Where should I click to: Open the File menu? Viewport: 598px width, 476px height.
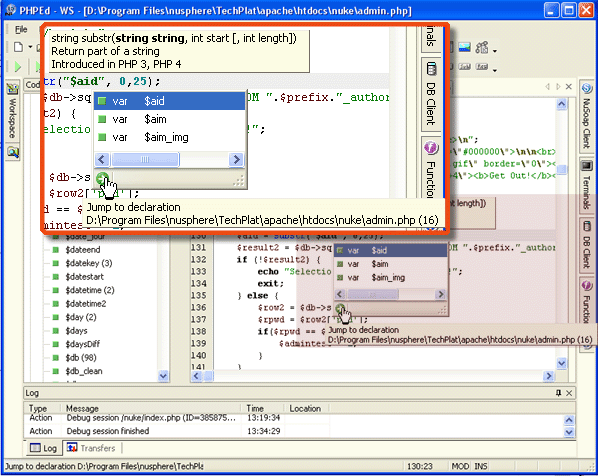[21, 29]
